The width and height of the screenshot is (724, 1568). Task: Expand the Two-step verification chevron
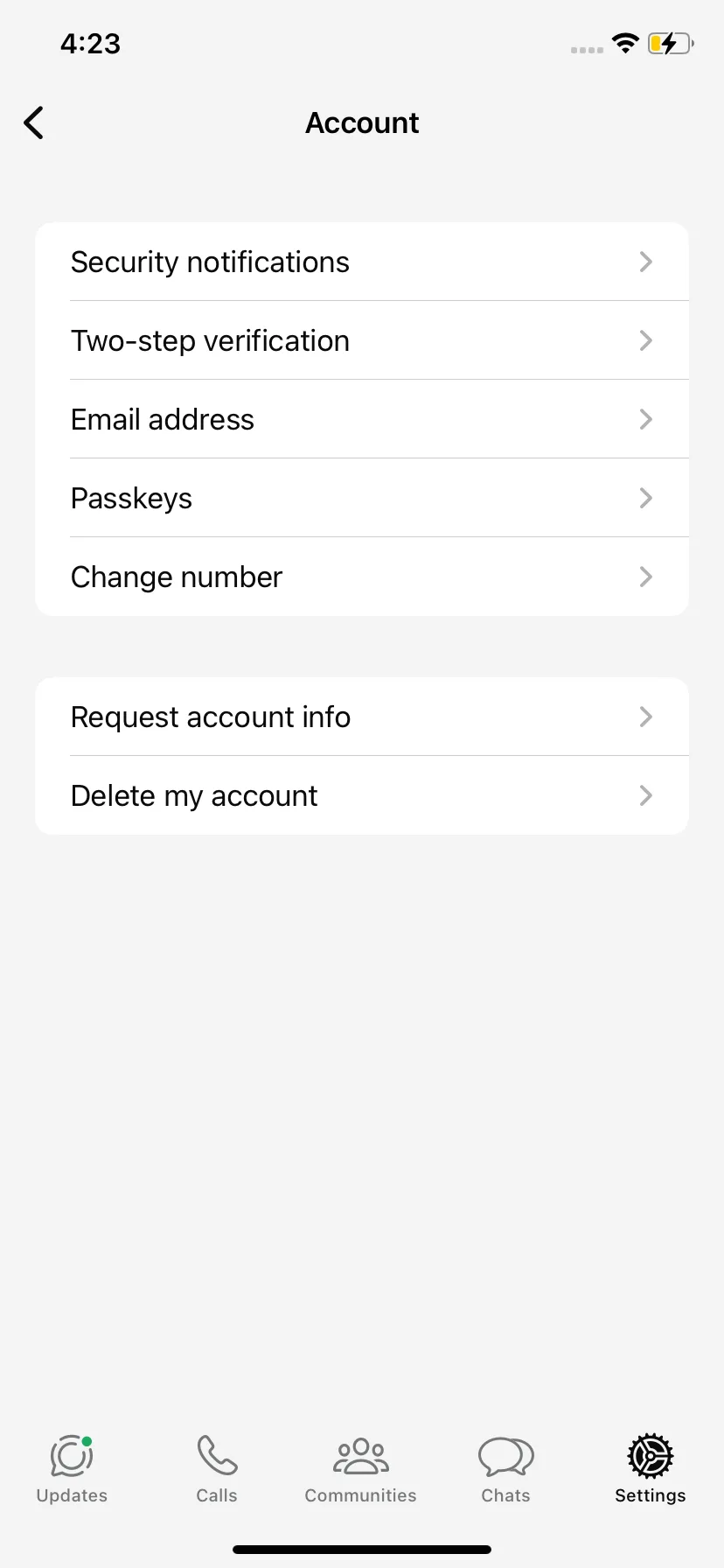pyautogui.click(x=646, y=340)
